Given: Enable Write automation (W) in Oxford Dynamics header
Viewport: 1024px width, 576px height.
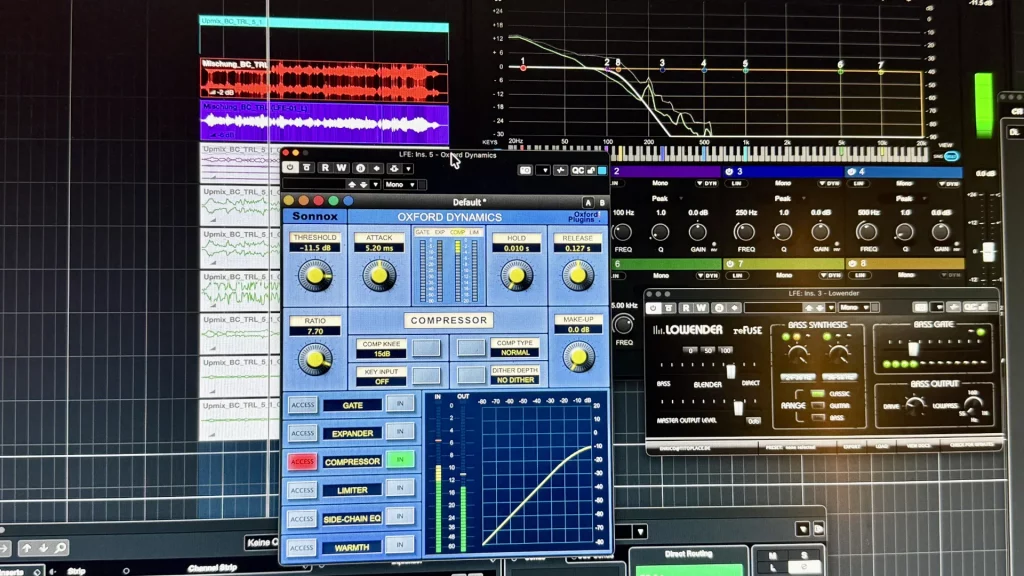Looking at the screenshot, I should point(342,168).
